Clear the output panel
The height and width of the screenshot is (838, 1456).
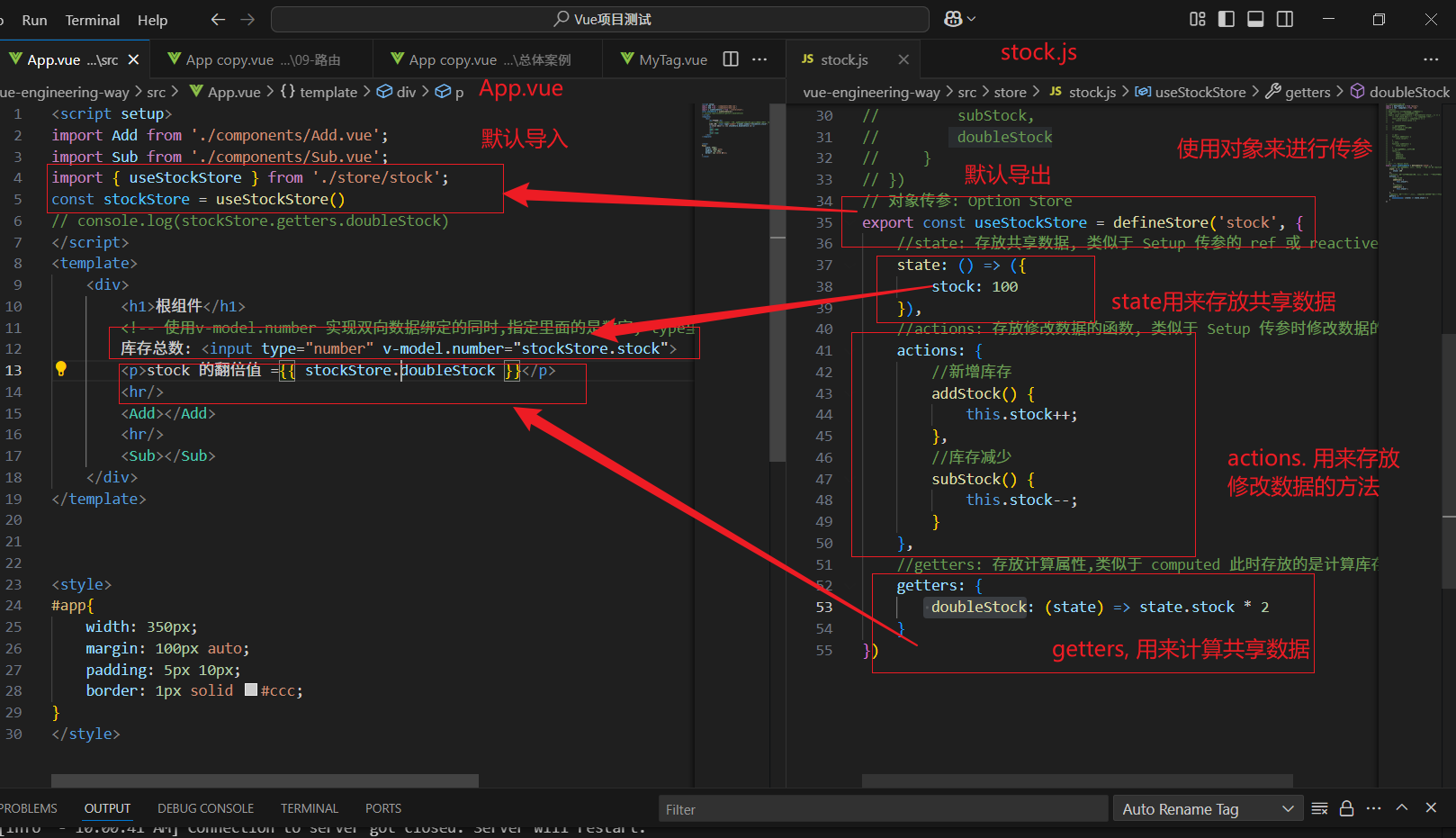tap(1320, 808)
